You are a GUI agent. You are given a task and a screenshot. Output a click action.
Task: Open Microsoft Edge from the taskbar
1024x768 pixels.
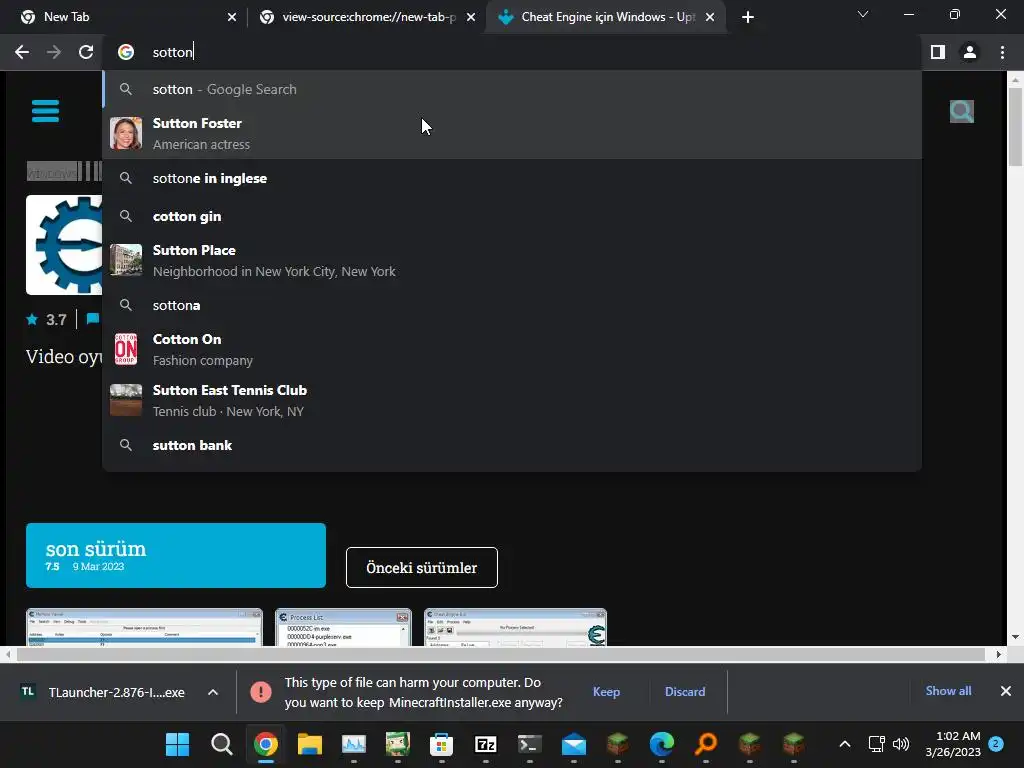pos(662,744)
